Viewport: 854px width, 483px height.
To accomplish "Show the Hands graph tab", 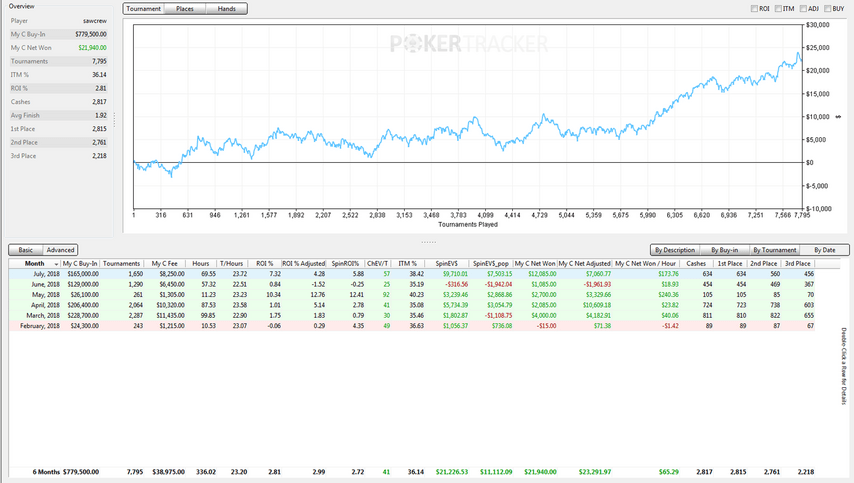I will tap(227, 9).
